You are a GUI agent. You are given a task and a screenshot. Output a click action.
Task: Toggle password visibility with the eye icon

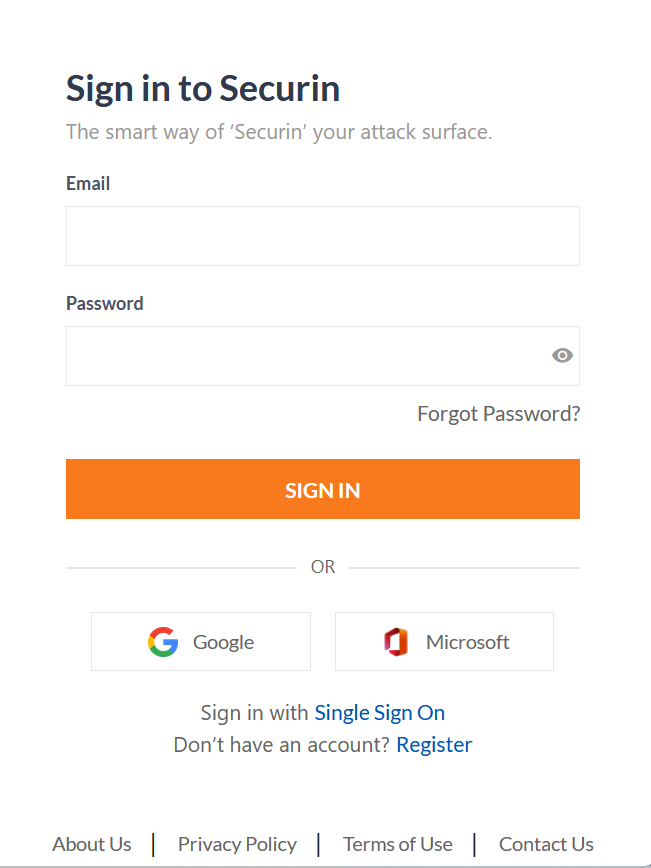[x=562, y=355]
